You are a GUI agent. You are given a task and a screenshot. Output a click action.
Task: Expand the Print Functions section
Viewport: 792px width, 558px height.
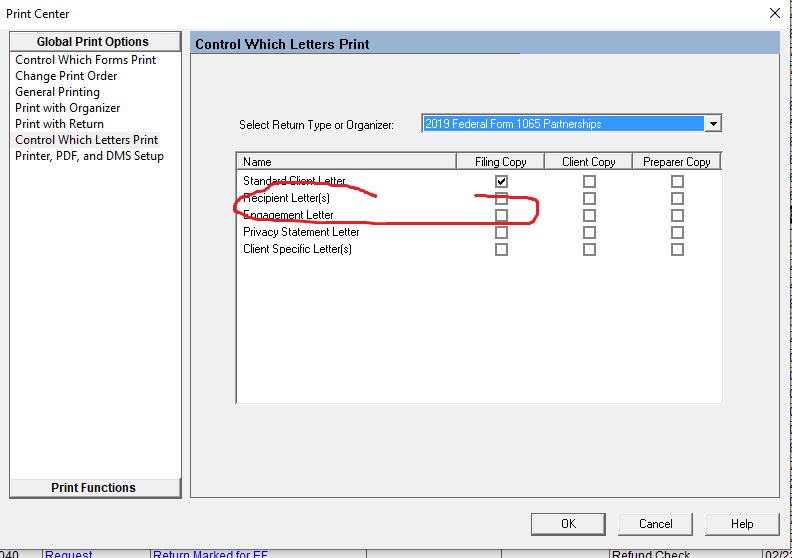point(94,488)
